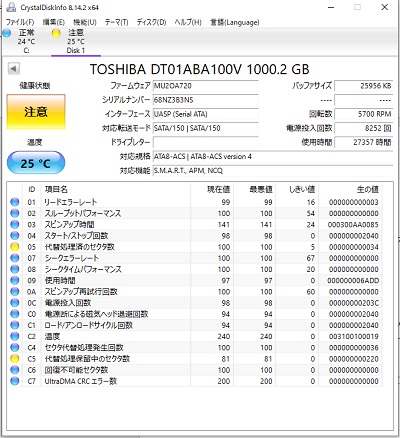Click the blue icon of row 09 使用時間
This screenshot has height=438, width=400.
coord(15,280)
